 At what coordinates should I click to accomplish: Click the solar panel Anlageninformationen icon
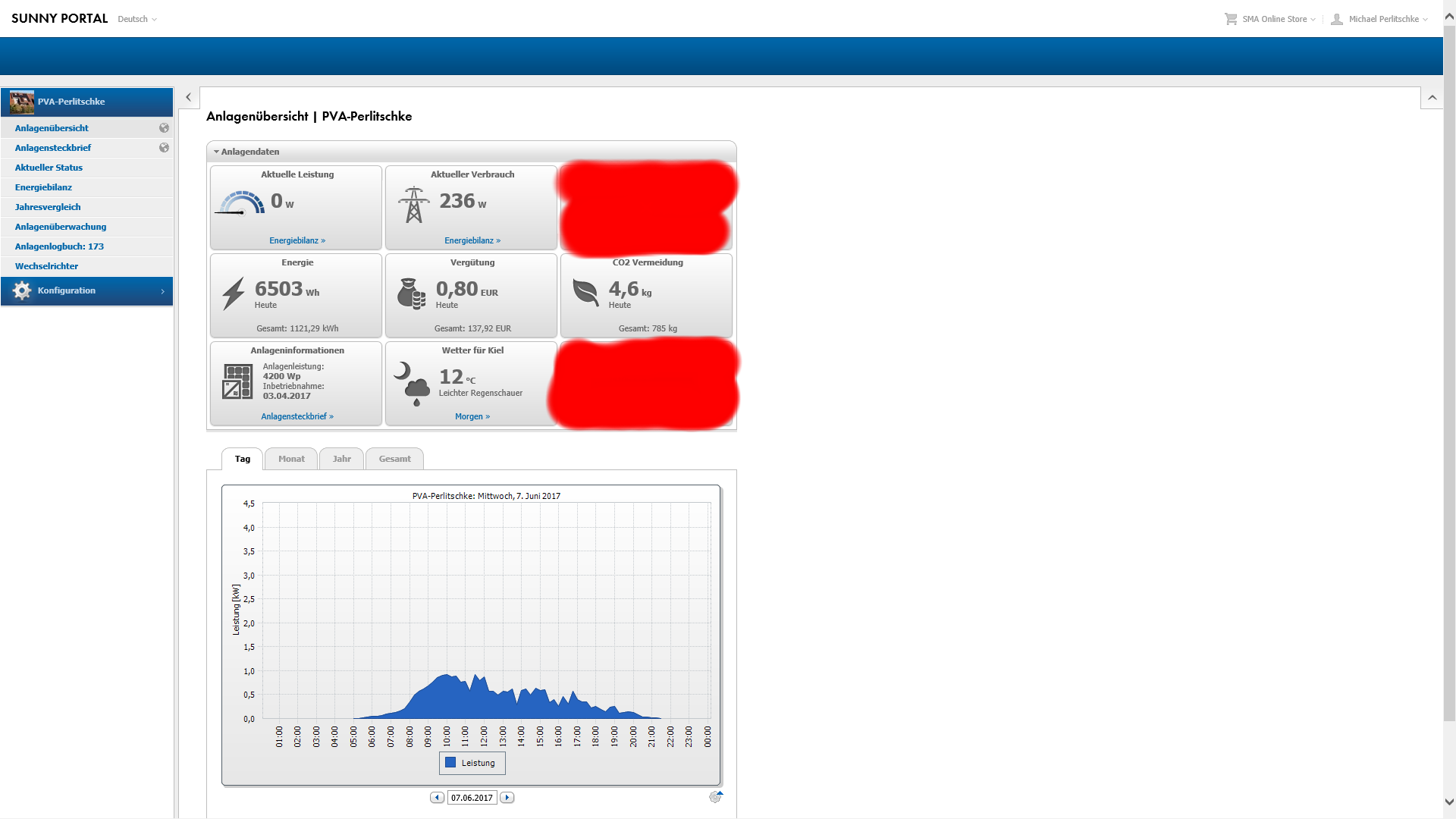point(237,381)
